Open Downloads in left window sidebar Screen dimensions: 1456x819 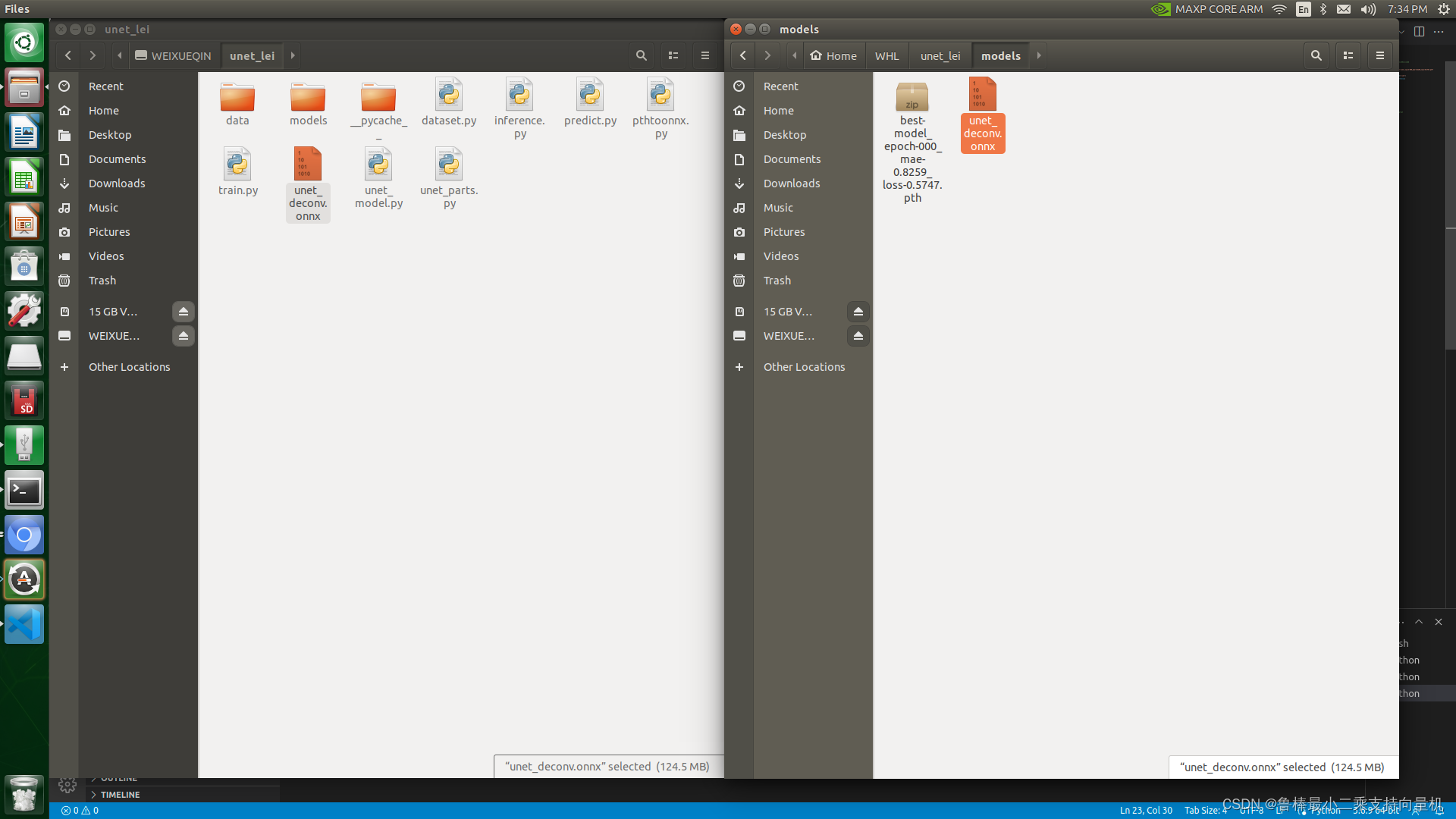(x=116, y=184)
